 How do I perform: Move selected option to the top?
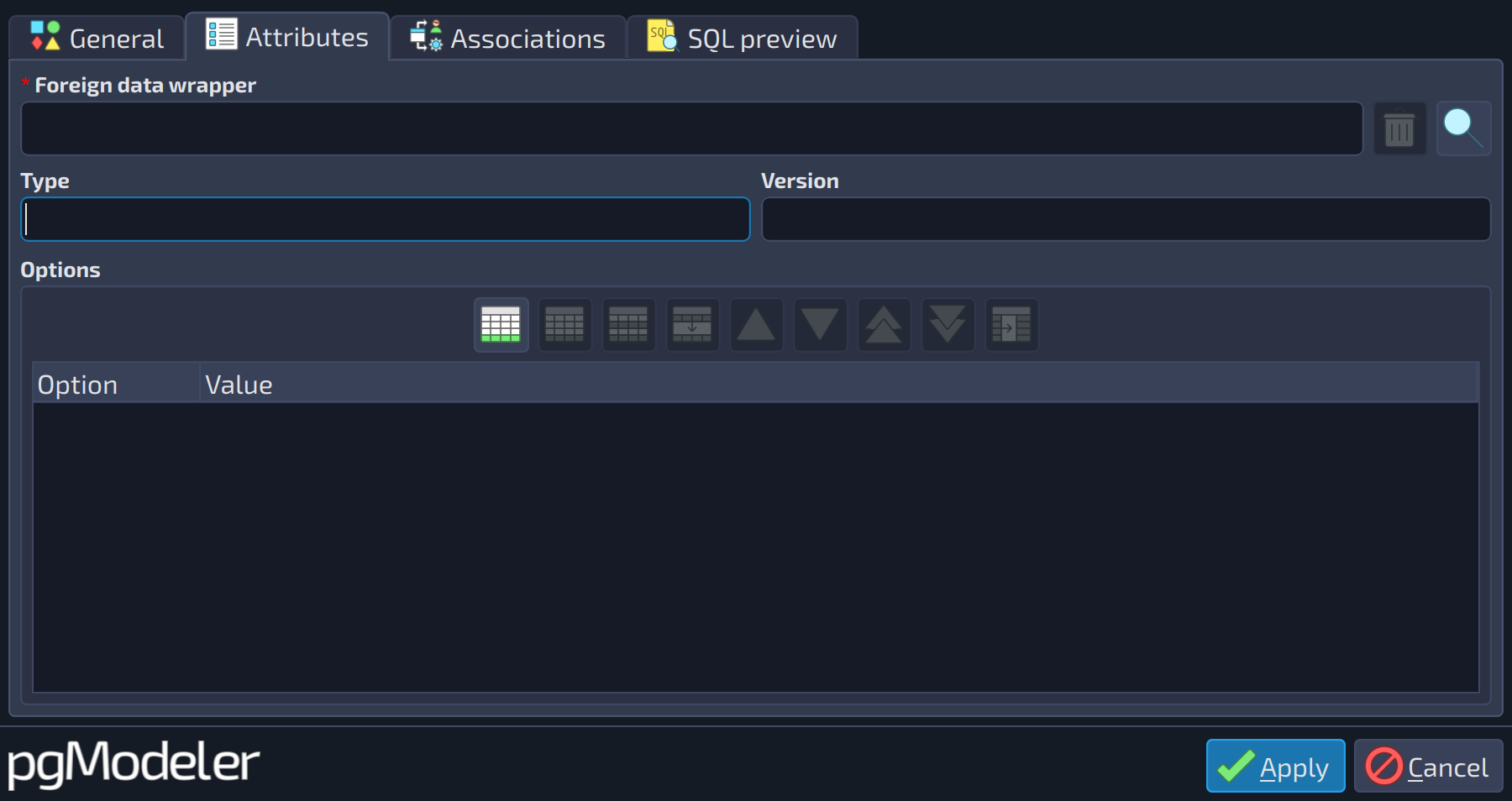click(884, 325)
